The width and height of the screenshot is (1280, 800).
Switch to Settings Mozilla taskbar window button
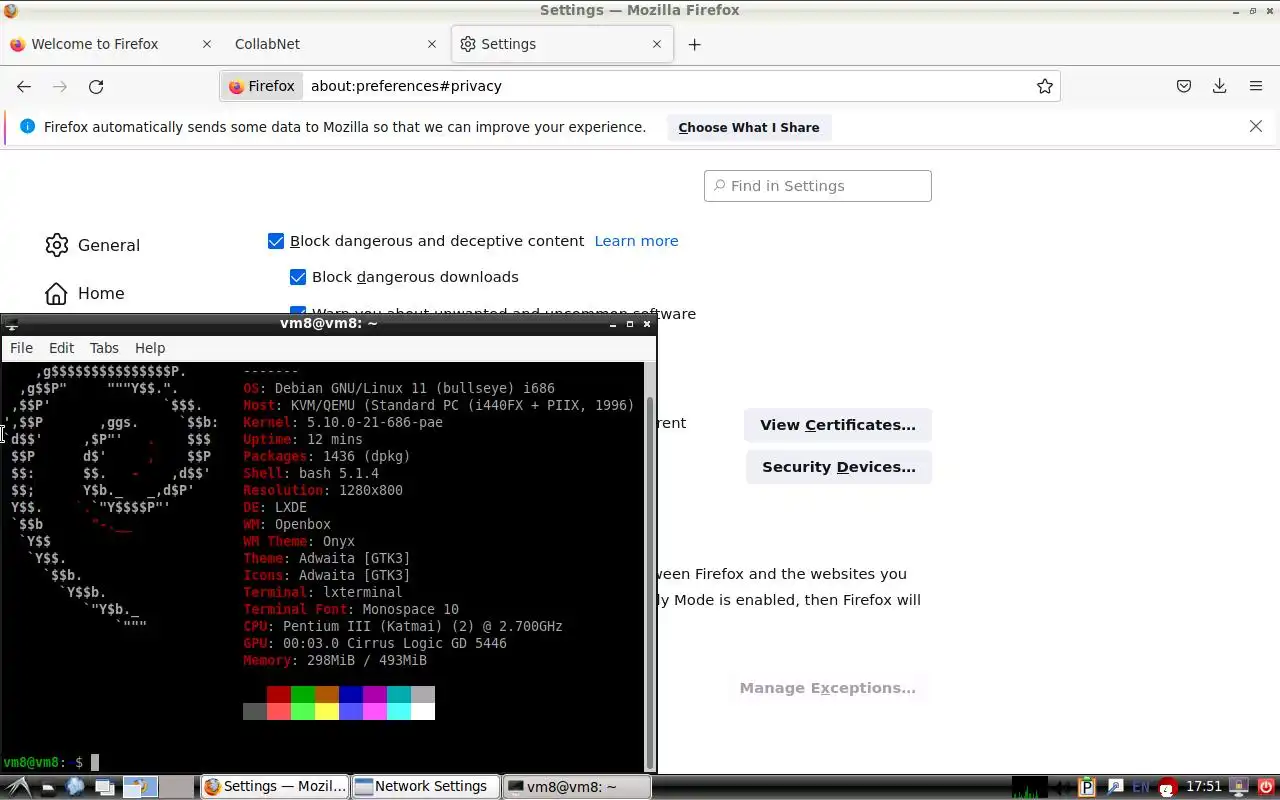pos(275,787)
